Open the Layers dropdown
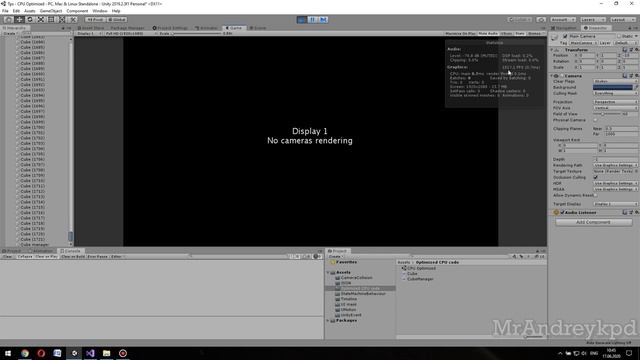640x360 pixels. (x=592, y=20)
